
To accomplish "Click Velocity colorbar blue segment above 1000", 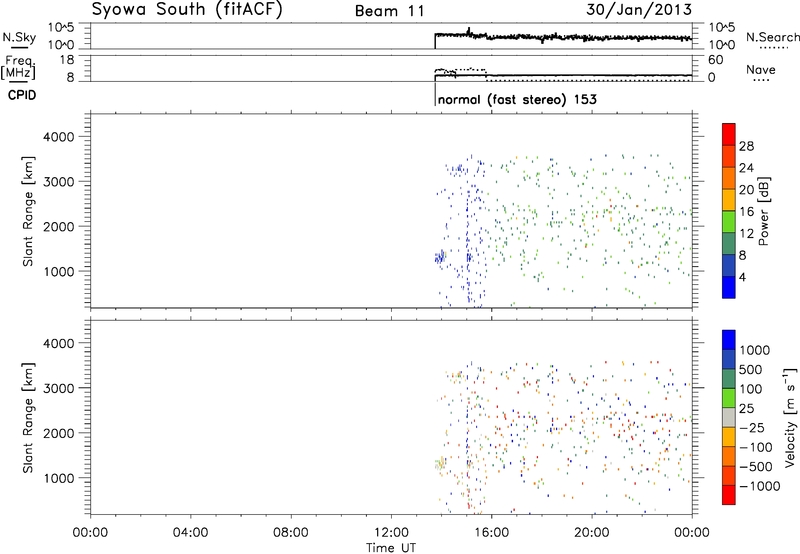I will pyautogui.click(x=729, y=340).
